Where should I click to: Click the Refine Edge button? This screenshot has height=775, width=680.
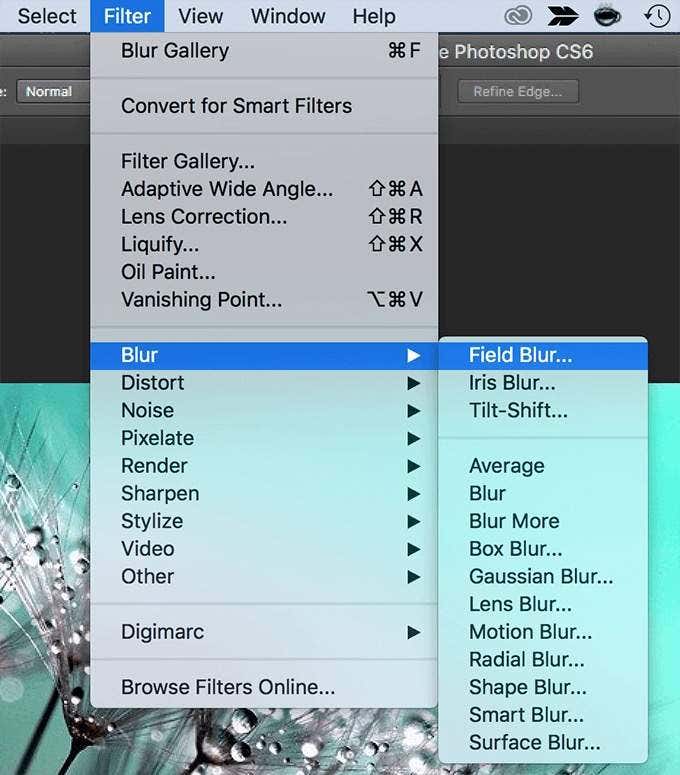[x=518, y=91]
